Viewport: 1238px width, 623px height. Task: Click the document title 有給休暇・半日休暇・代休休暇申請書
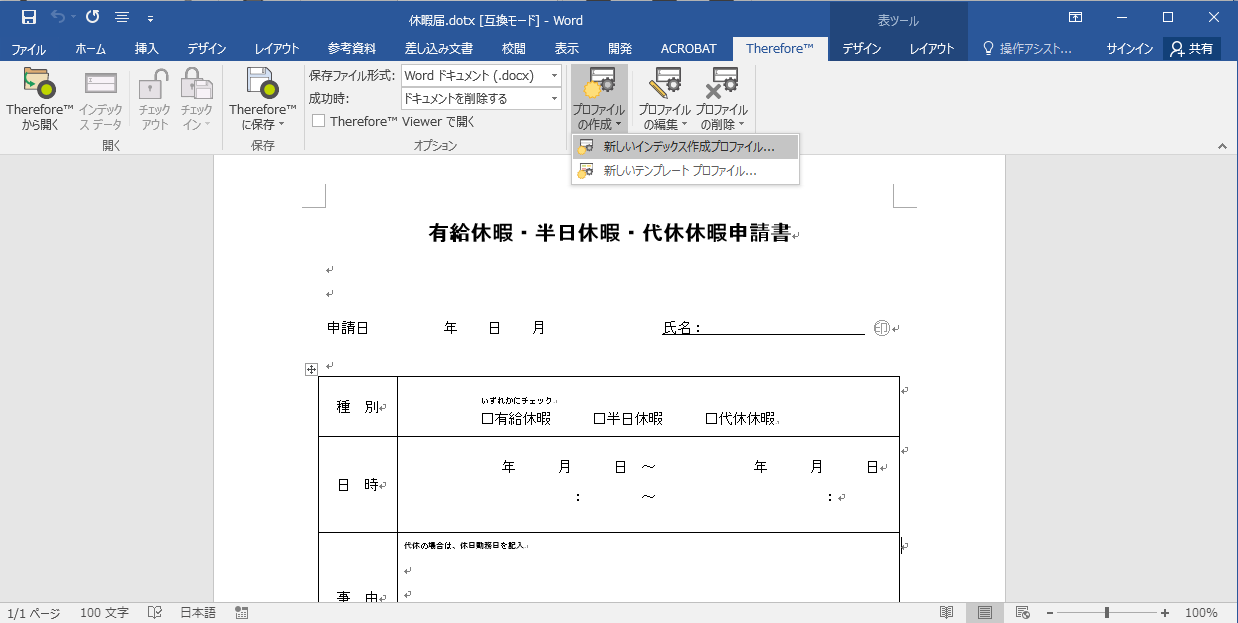(609, 233)
